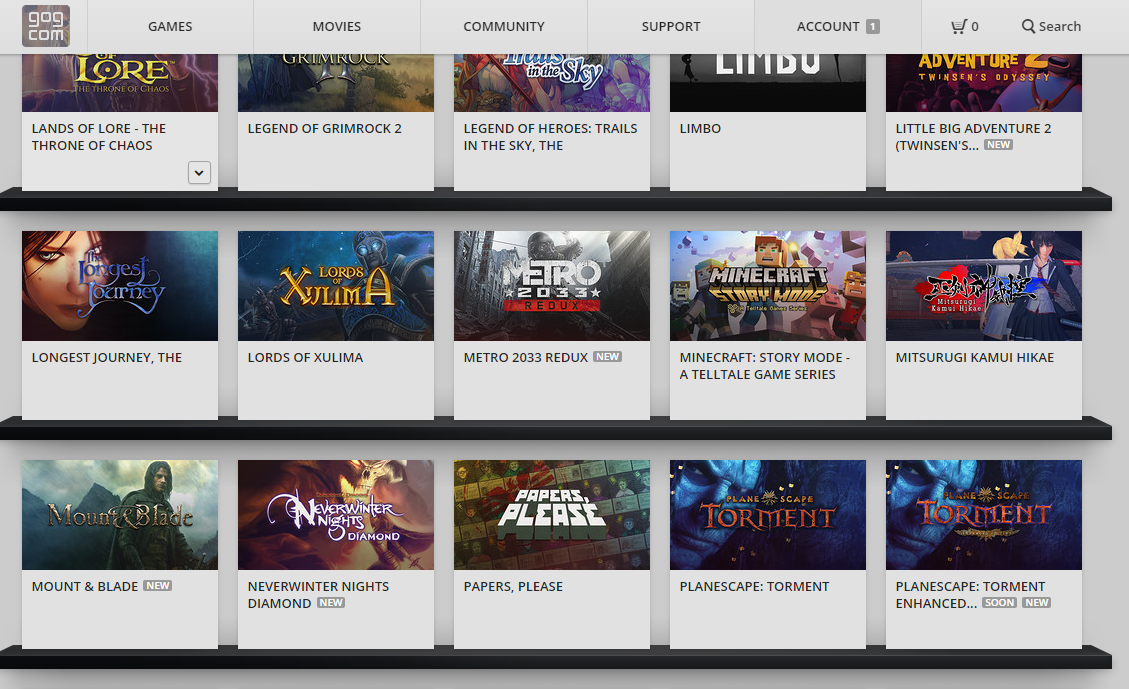Open the Trails in the Sky cover art
This screenshot has width=1129, height=689.
tap(552, 83)
